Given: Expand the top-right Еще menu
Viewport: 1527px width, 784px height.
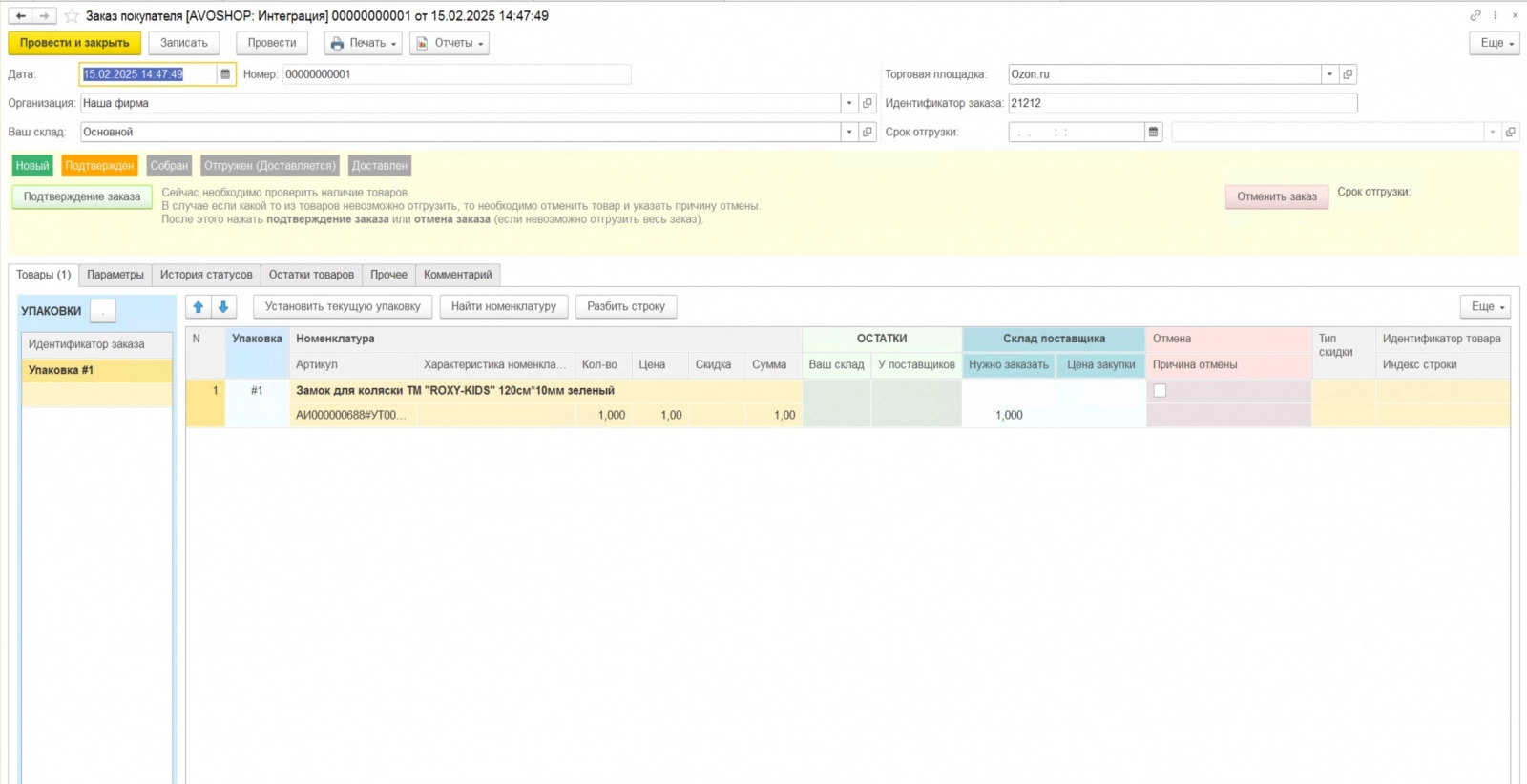Looking at the screenshot, I should (x=1495, y=43).
